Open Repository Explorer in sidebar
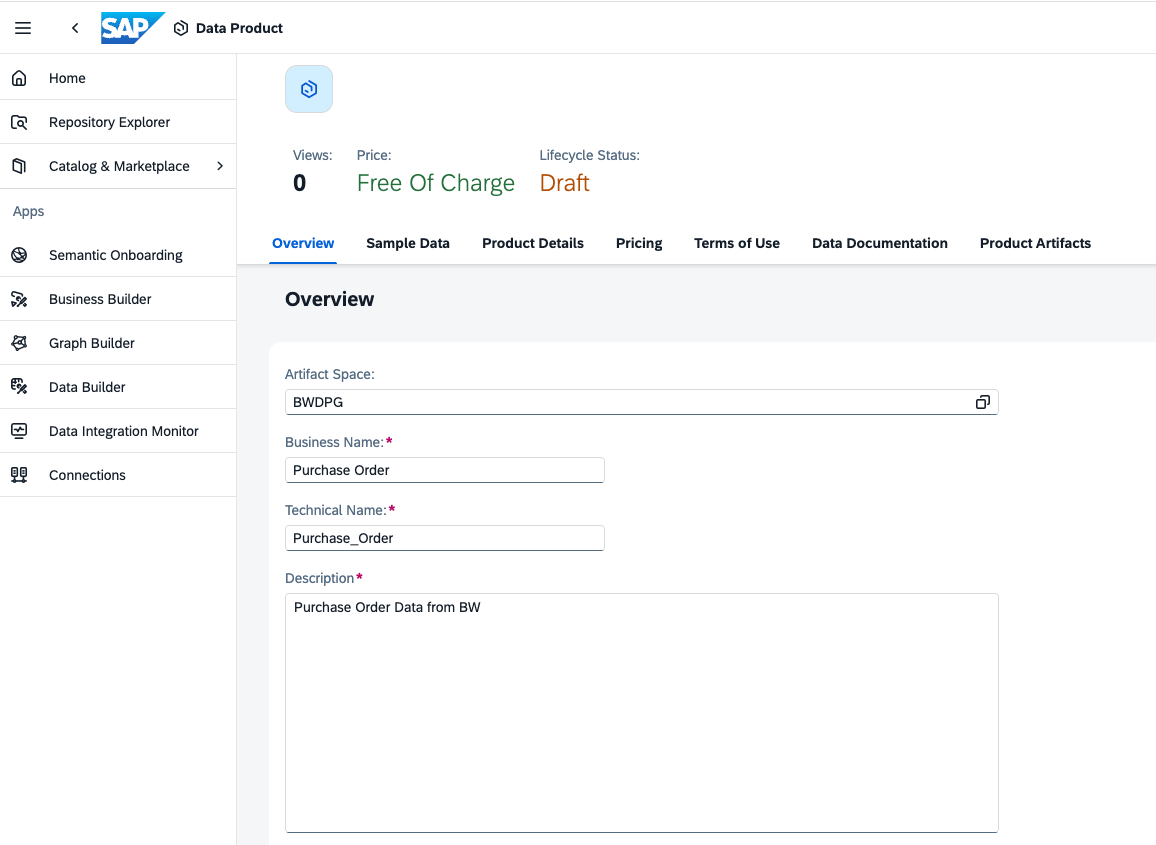 click(x=109, y=122)
